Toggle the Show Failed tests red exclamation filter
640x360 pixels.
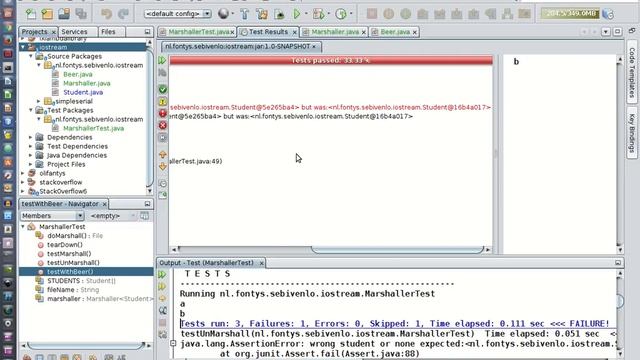pyautogui.click(x=162, y=113)
